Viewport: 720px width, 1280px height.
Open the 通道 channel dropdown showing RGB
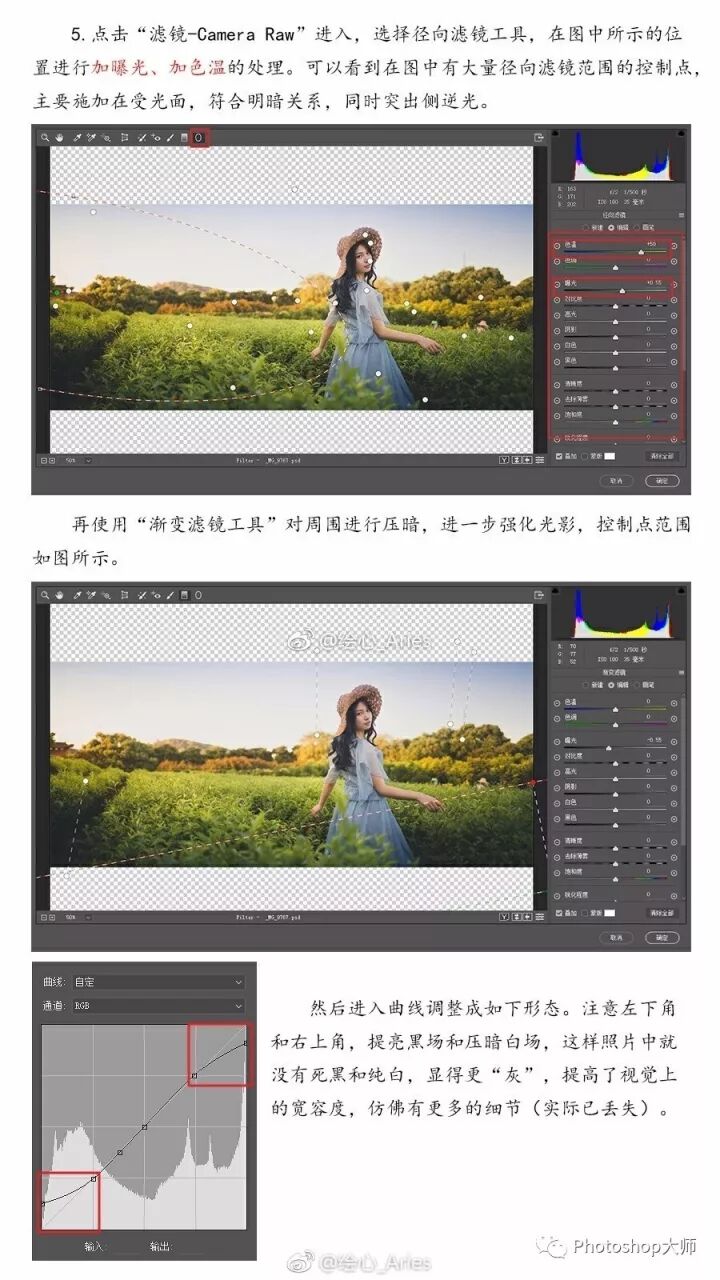(x=157, y=1005)
